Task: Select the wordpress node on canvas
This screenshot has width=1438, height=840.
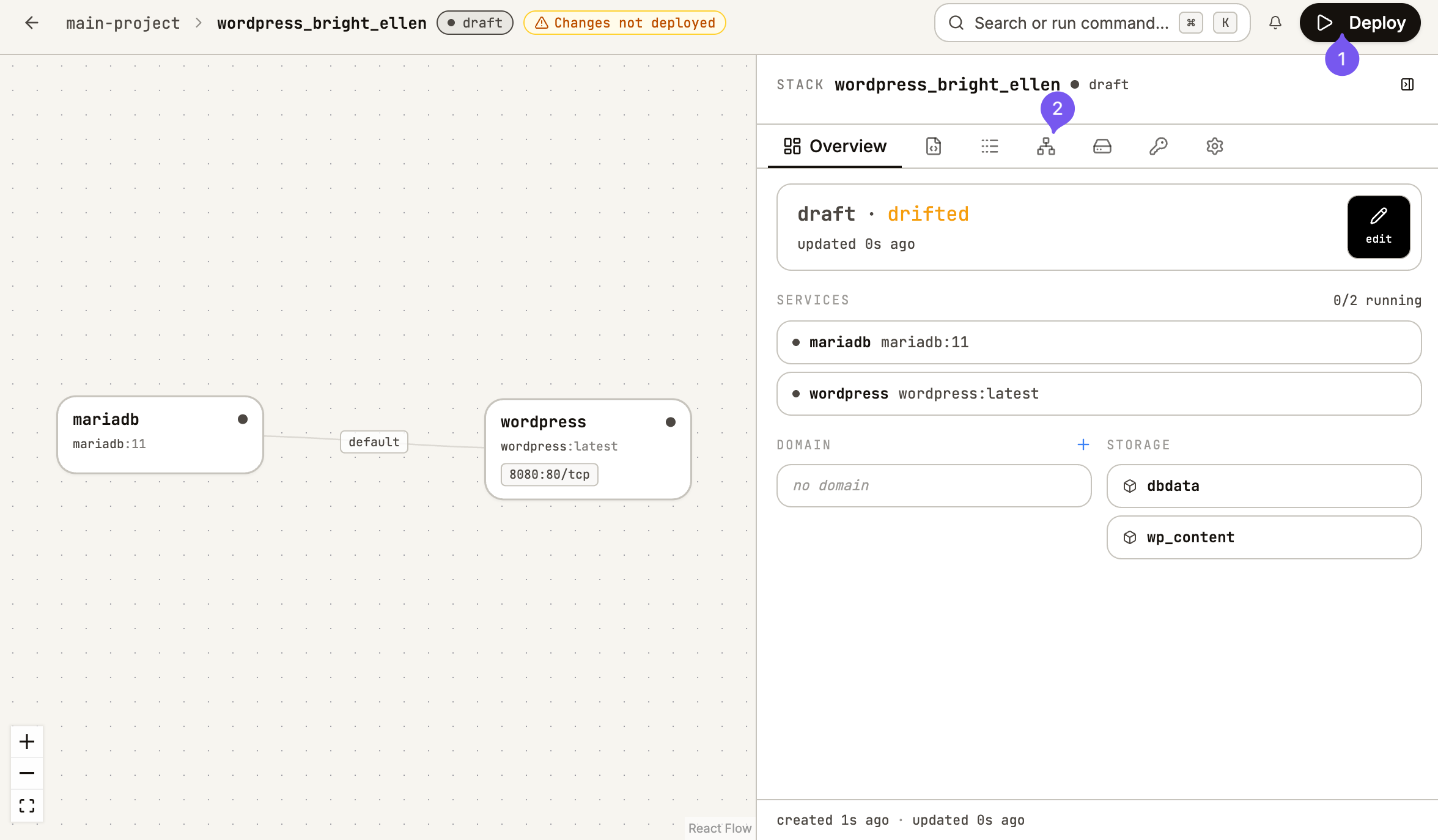Action: point(588,449)
